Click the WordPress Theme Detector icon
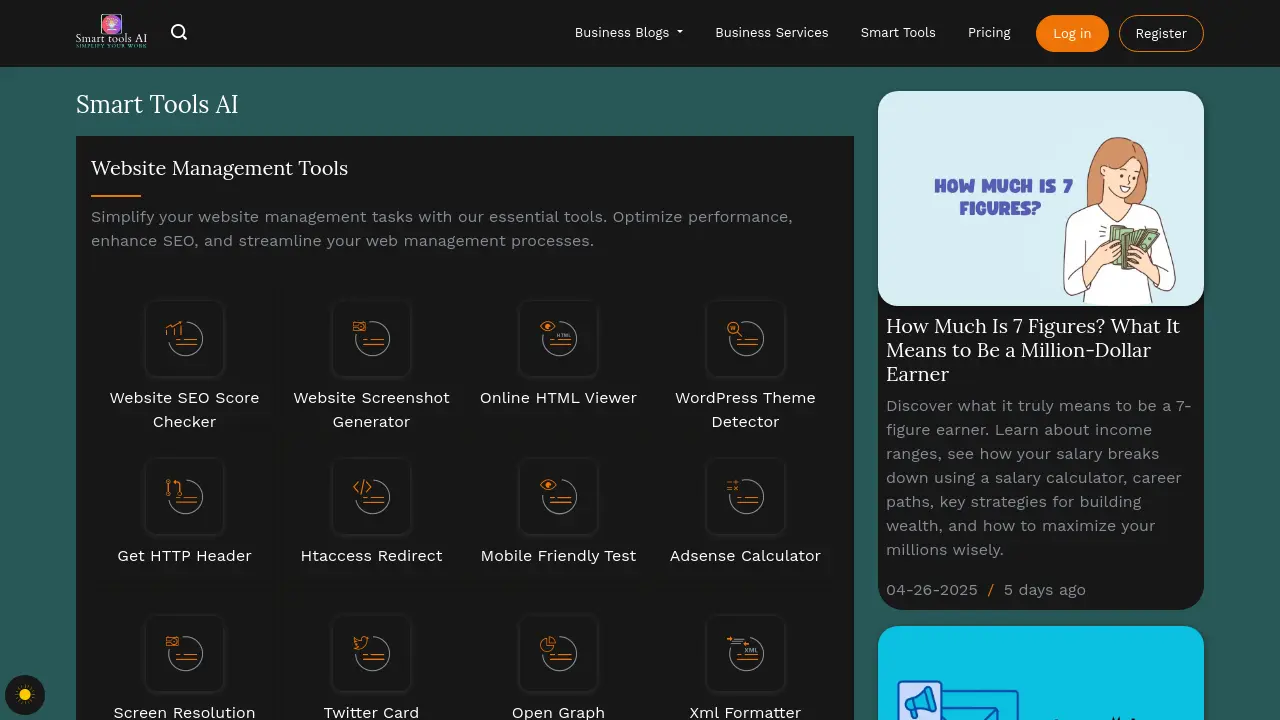 (745, 339)
